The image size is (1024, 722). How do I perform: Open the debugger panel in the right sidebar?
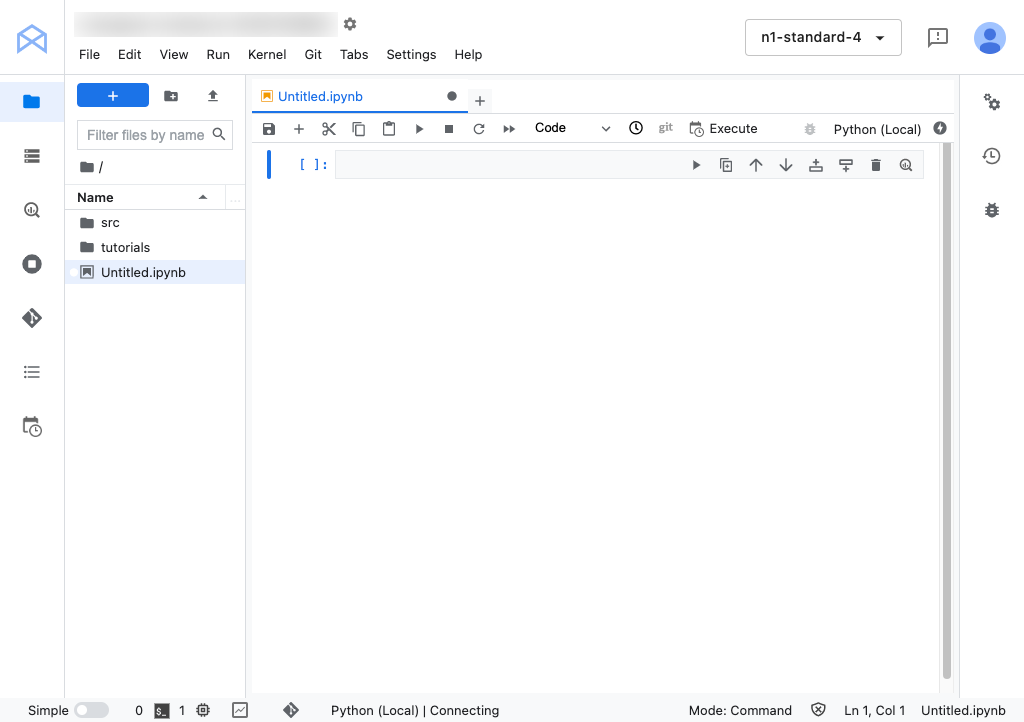(x=991, y=210)
